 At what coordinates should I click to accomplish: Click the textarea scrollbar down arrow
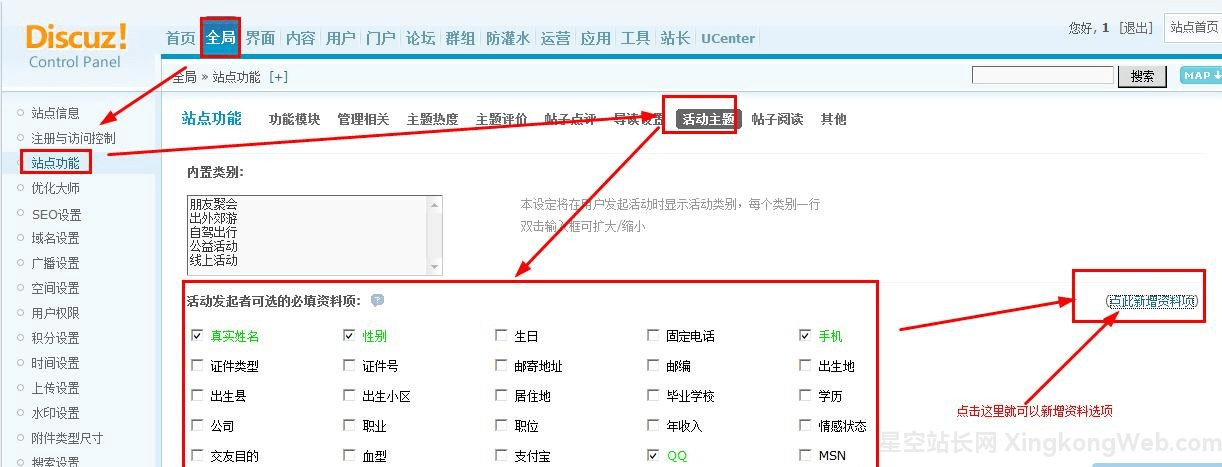tap(435, 267)
